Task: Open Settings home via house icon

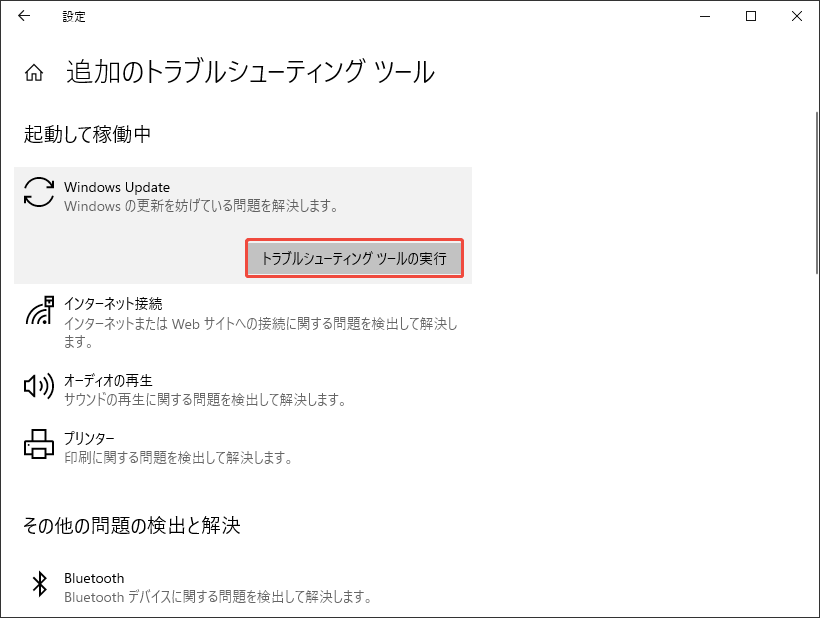Action: pos(34,73)
